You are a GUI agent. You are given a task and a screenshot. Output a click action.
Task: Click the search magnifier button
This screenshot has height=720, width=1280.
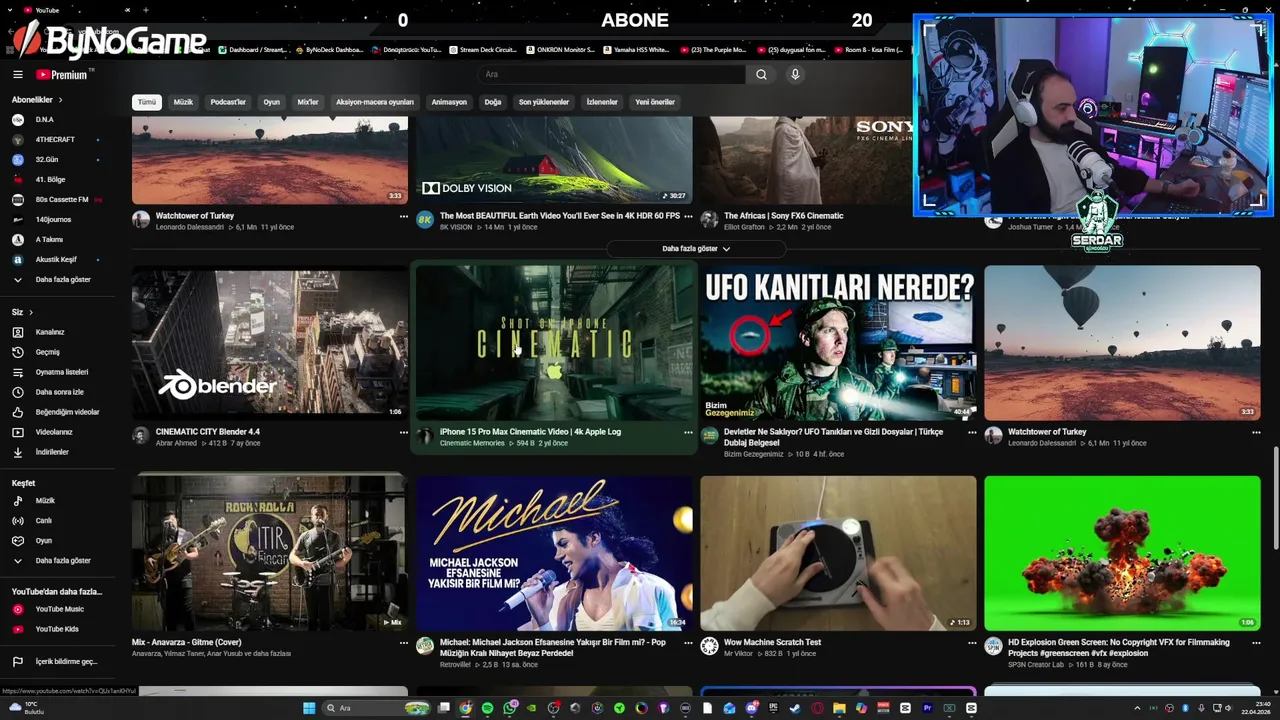(761, 74)
